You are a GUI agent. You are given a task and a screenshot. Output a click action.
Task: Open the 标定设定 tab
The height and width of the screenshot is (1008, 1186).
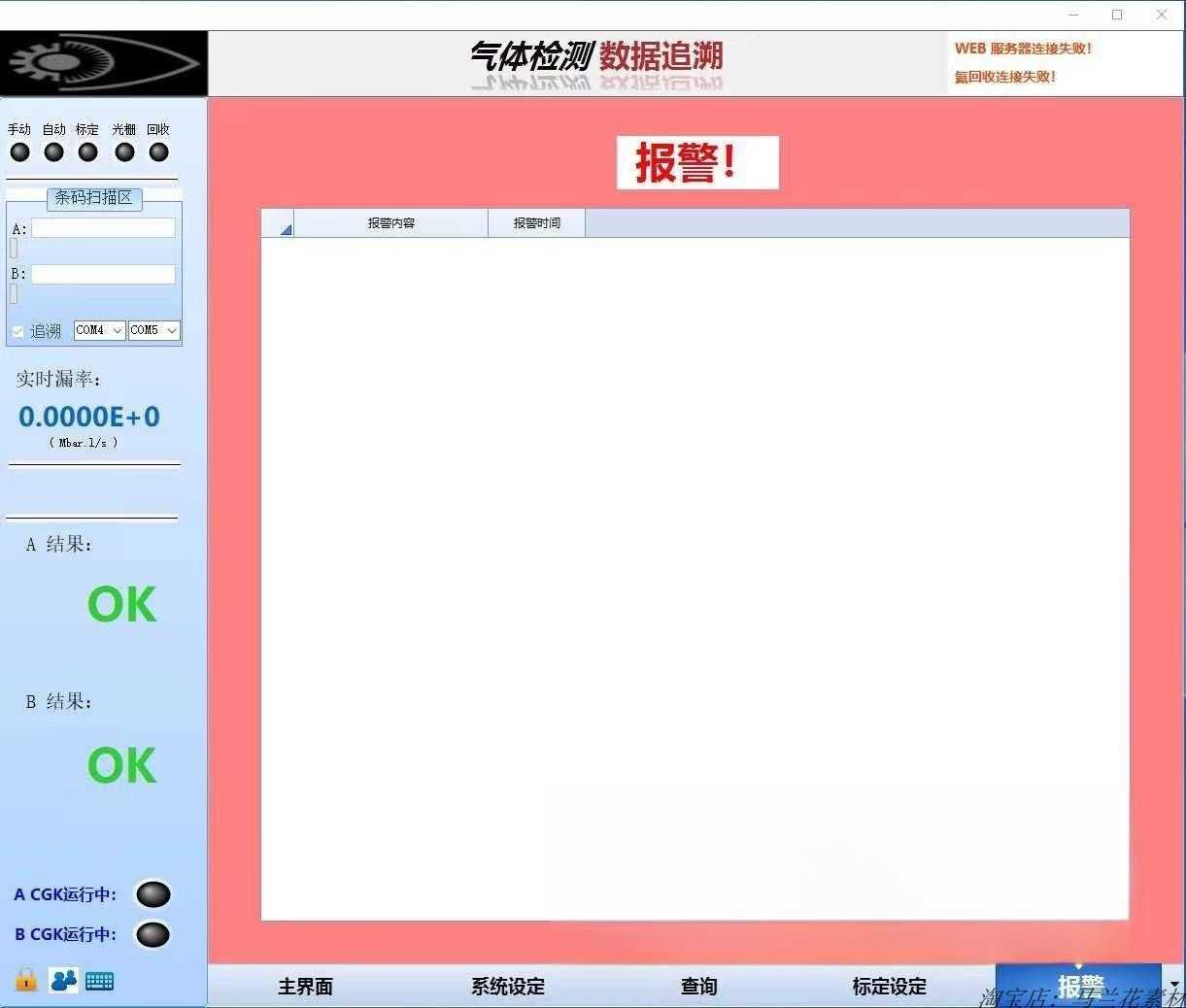click(x=890, y=987)
